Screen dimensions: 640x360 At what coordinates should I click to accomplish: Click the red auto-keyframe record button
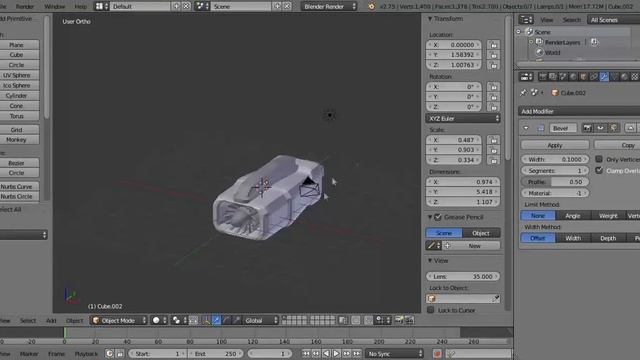click(437, 354)
